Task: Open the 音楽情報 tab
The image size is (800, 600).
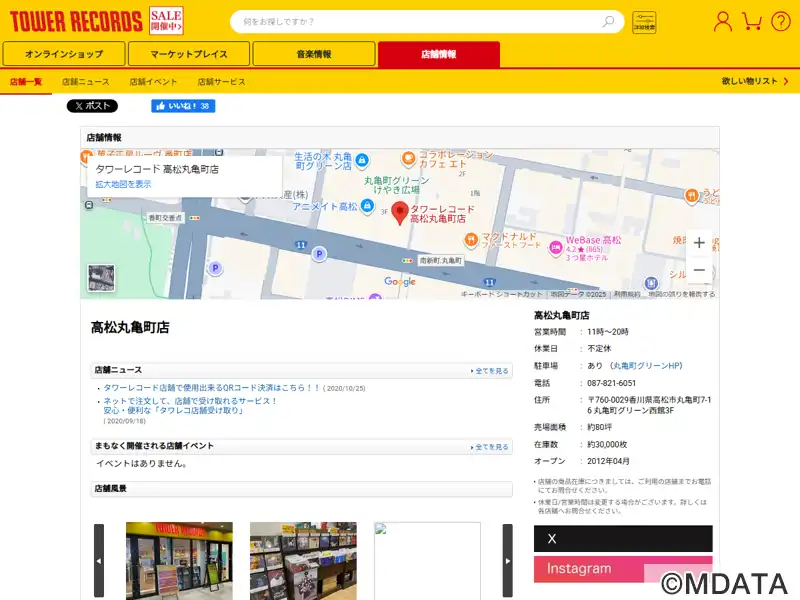Action: click(314, 54)
